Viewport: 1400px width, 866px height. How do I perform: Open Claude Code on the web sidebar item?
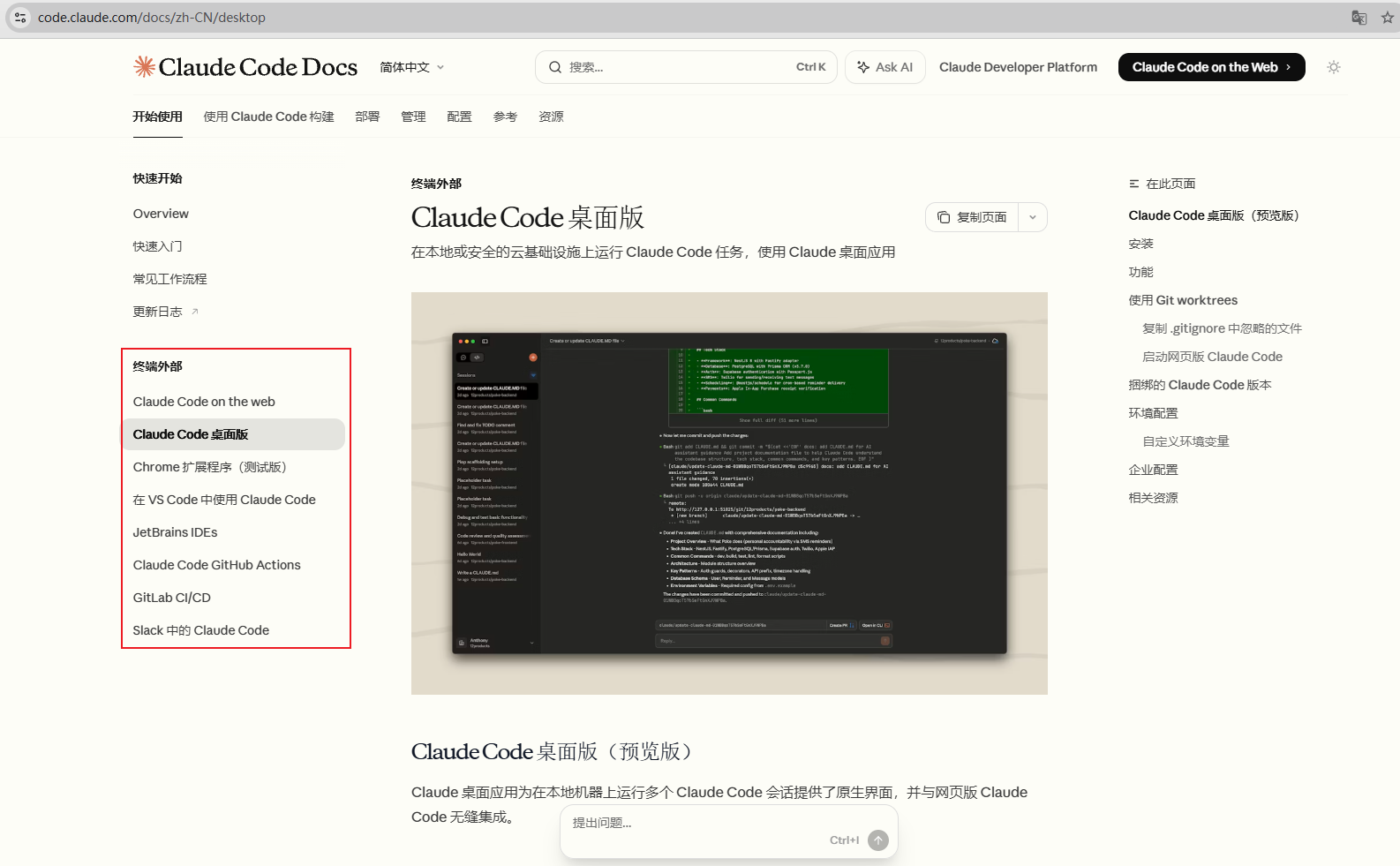pos(204,402)
